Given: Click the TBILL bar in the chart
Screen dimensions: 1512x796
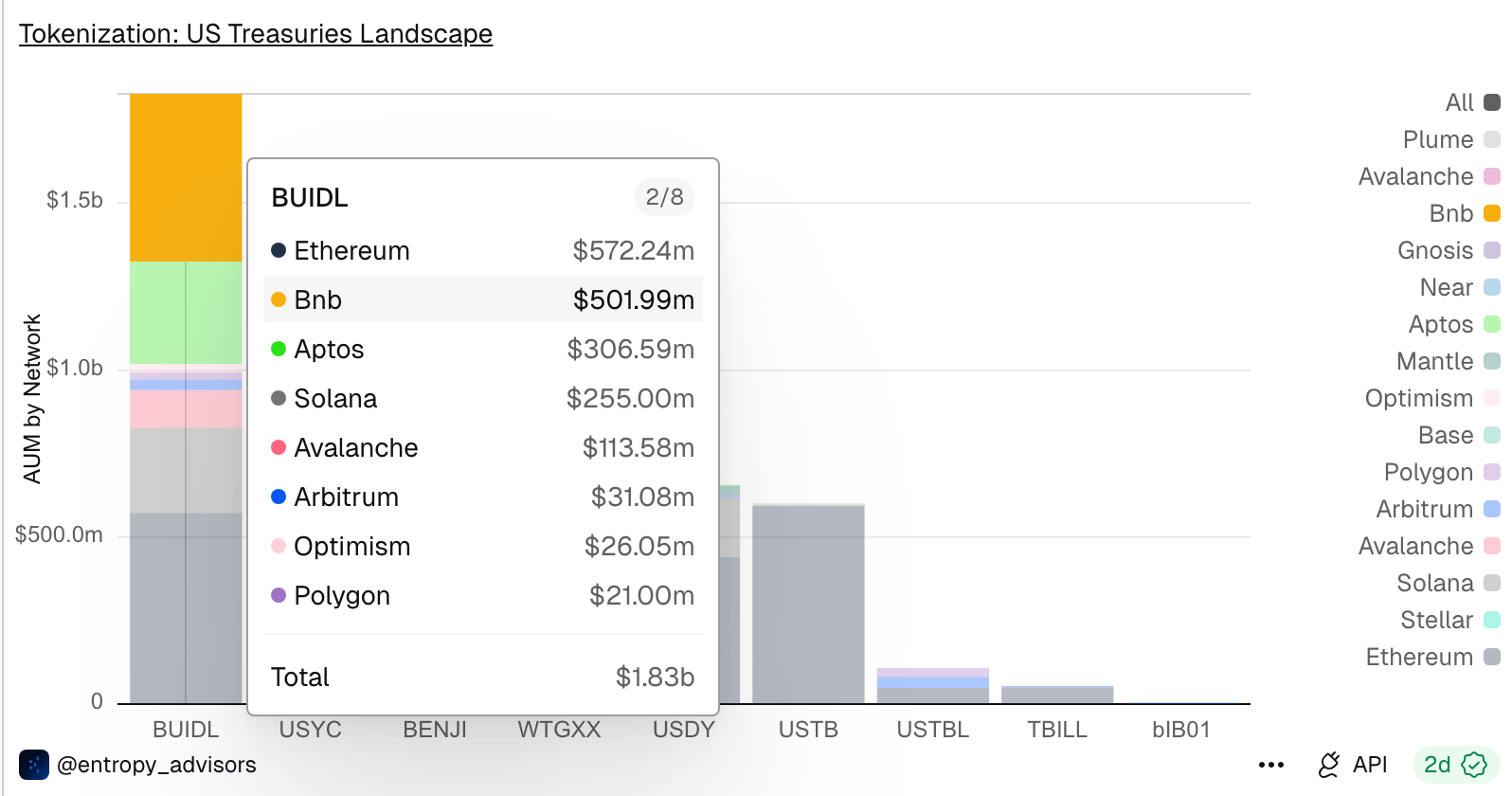Looking at the screenshot, I should 1057,695.
